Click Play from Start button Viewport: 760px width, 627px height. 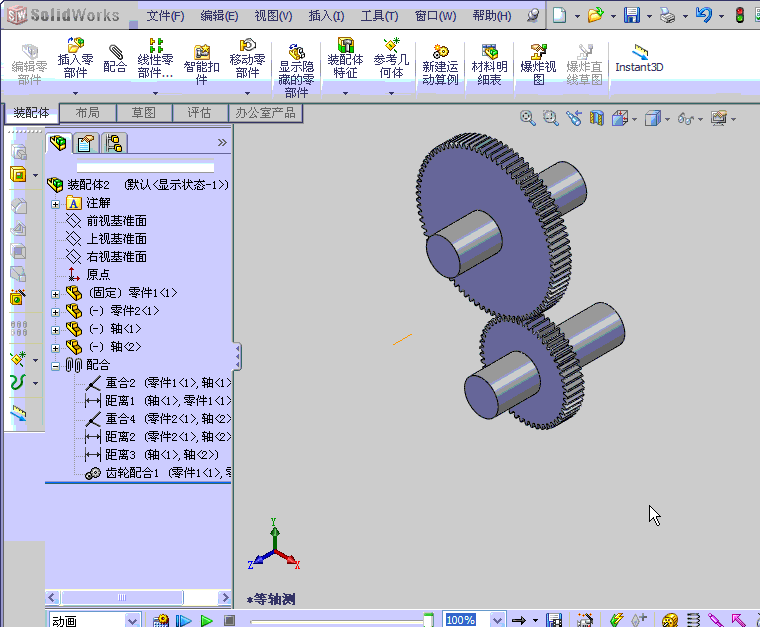coord(184,620)
